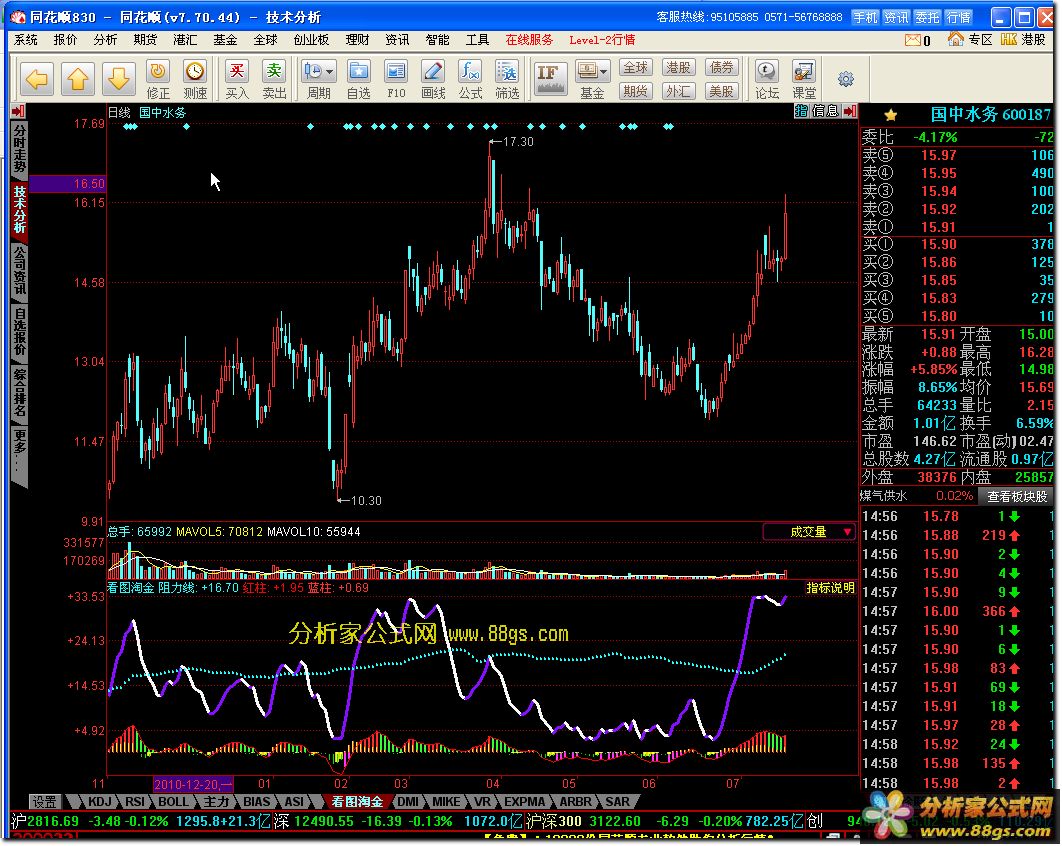Switch to the KDJ indicator tab
The width and height of the screenshot is (1062, 846).
click(x=100, y=801)
